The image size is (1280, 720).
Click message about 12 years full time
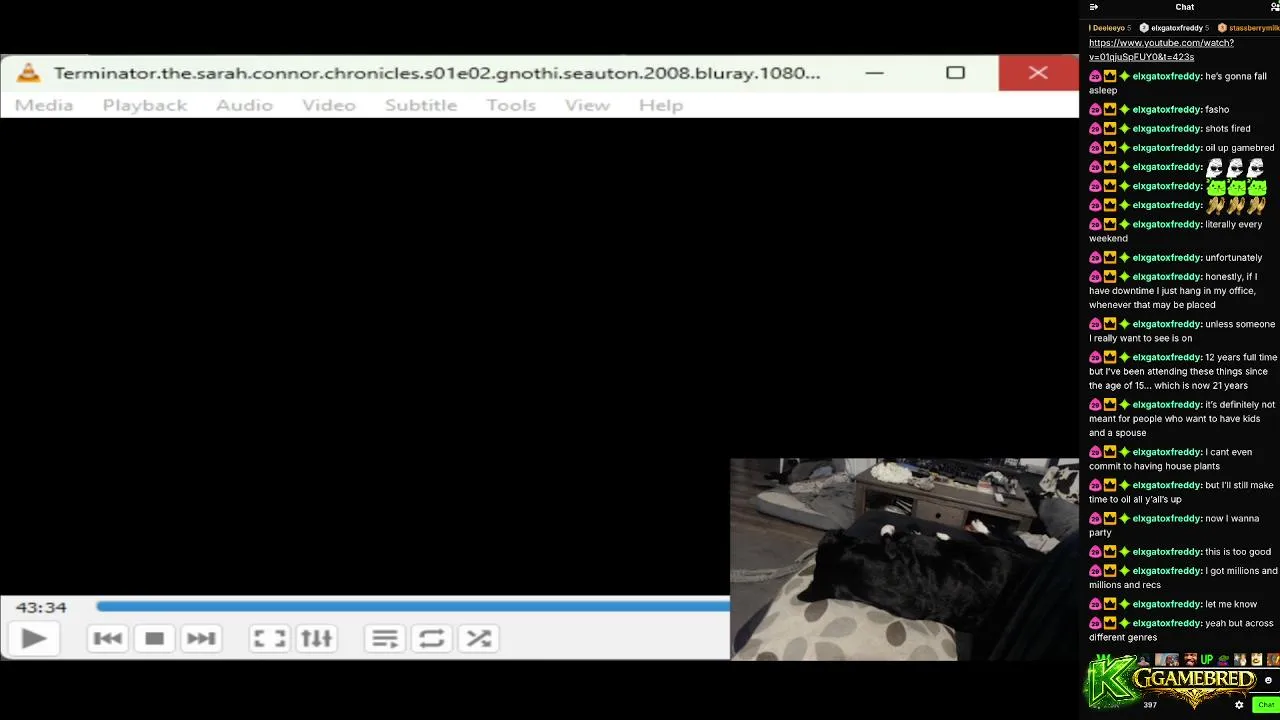click(x=1183, y=372)
